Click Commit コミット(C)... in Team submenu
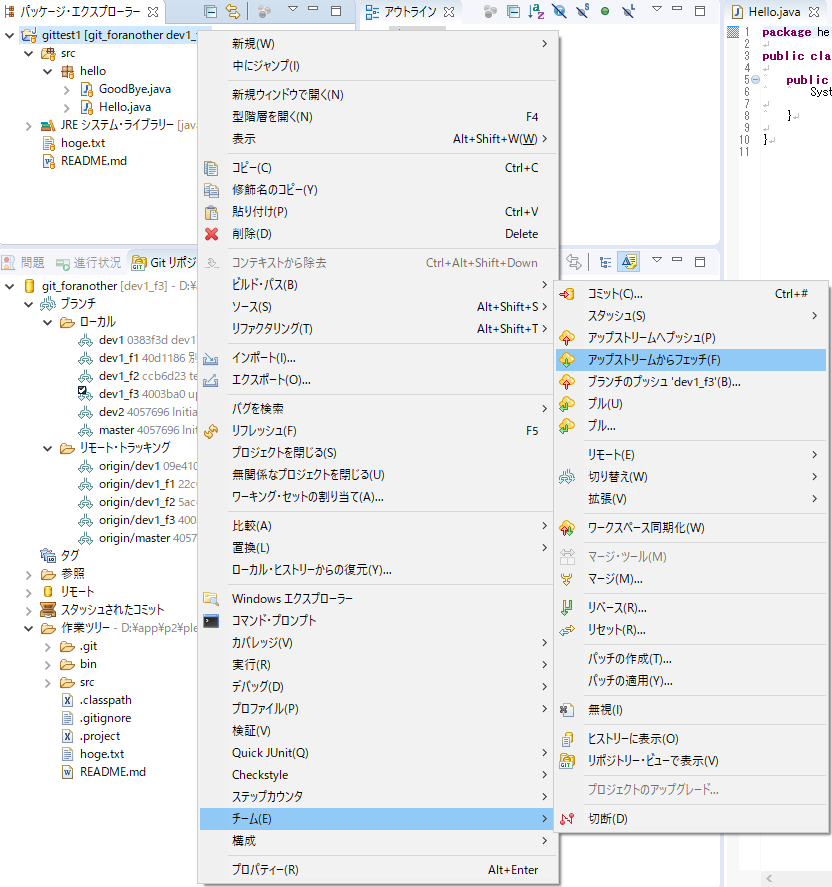This screenshot has height=887, width=832. point(691,294)
